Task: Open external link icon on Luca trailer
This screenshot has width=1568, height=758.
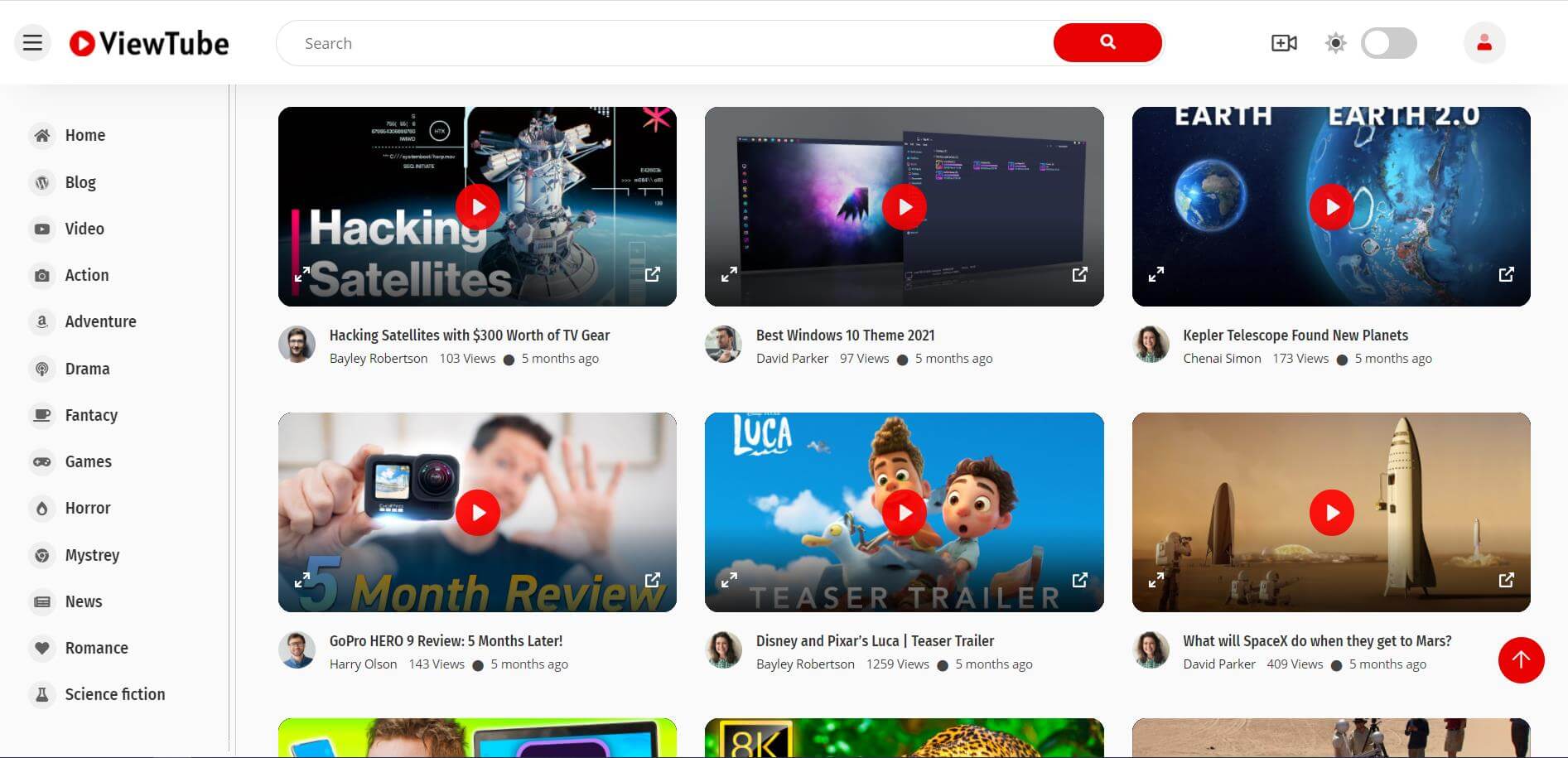Action: 1079,580
